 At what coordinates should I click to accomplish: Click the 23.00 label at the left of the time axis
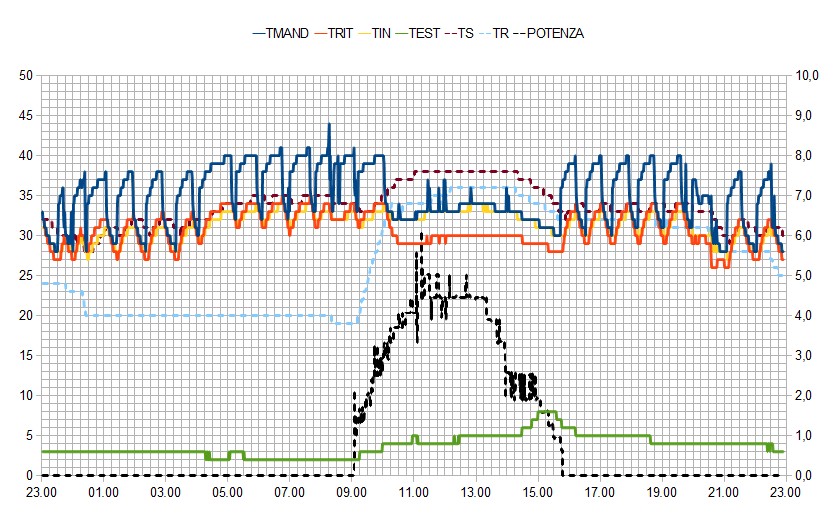pyautogui.click(x=42, y=492)
